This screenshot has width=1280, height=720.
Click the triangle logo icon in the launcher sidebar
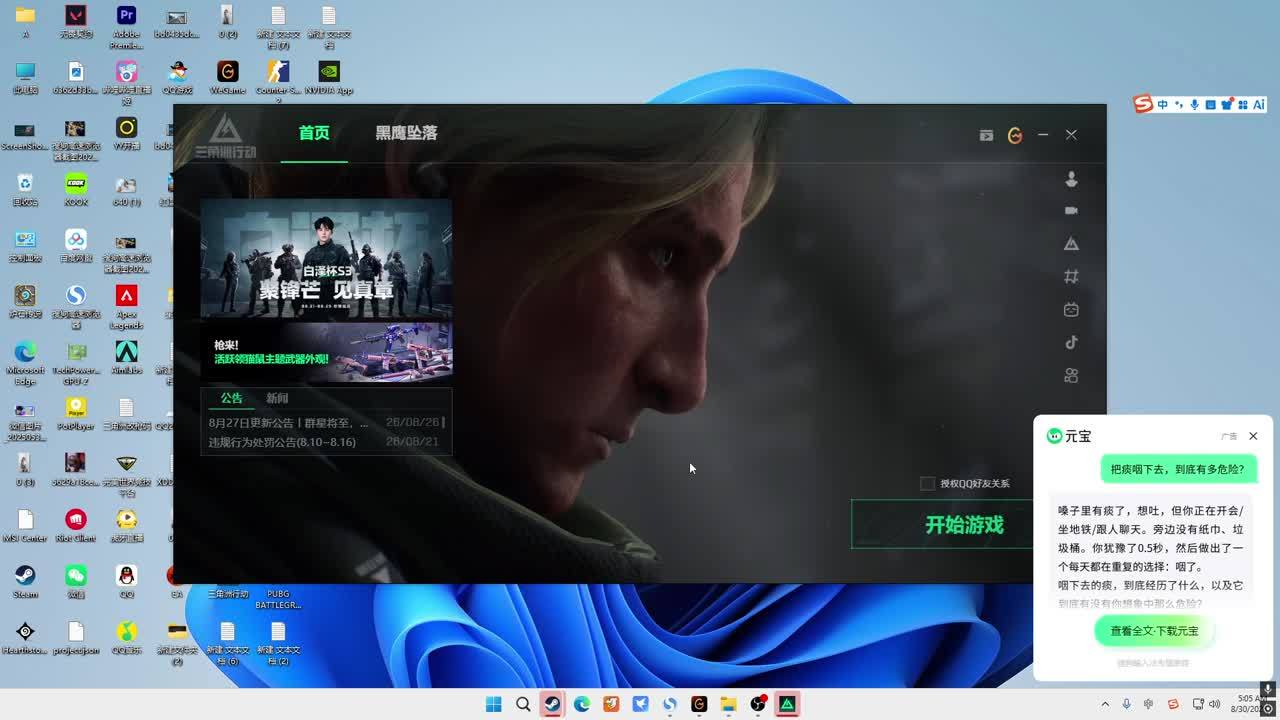point(1071,244)
